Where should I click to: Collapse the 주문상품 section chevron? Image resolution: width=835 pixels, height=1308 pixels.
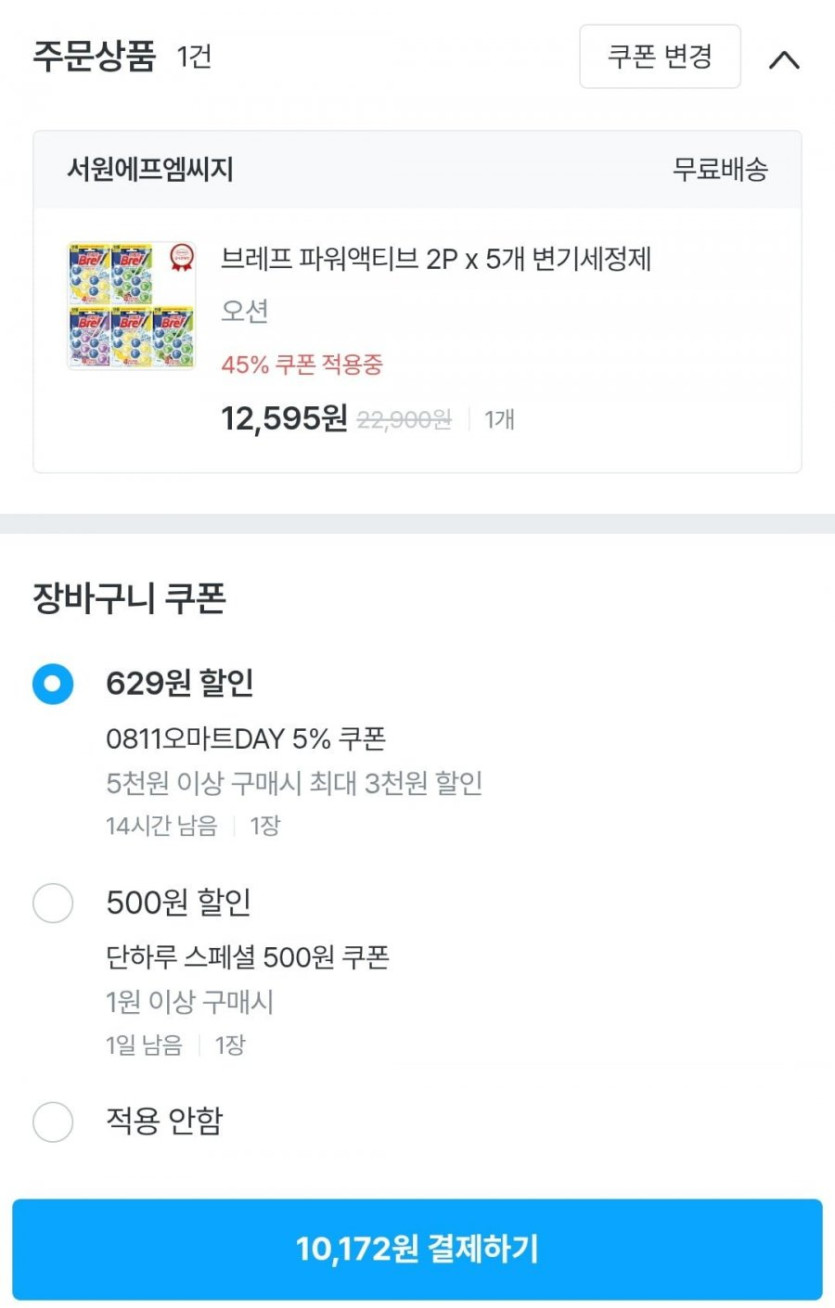[x=784, y=60]
